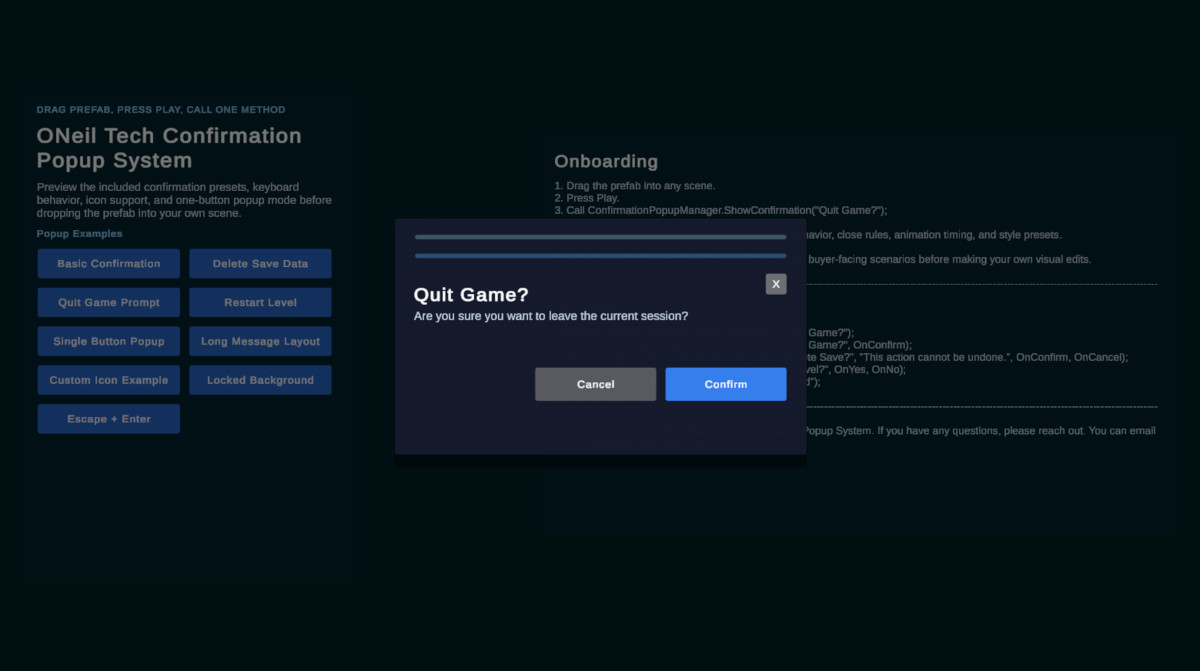Image resolution: width=1200 pixels, height=671 pixels.
Task: Click the ShowConfirmation call instruction line
Action: click(721, 210)
